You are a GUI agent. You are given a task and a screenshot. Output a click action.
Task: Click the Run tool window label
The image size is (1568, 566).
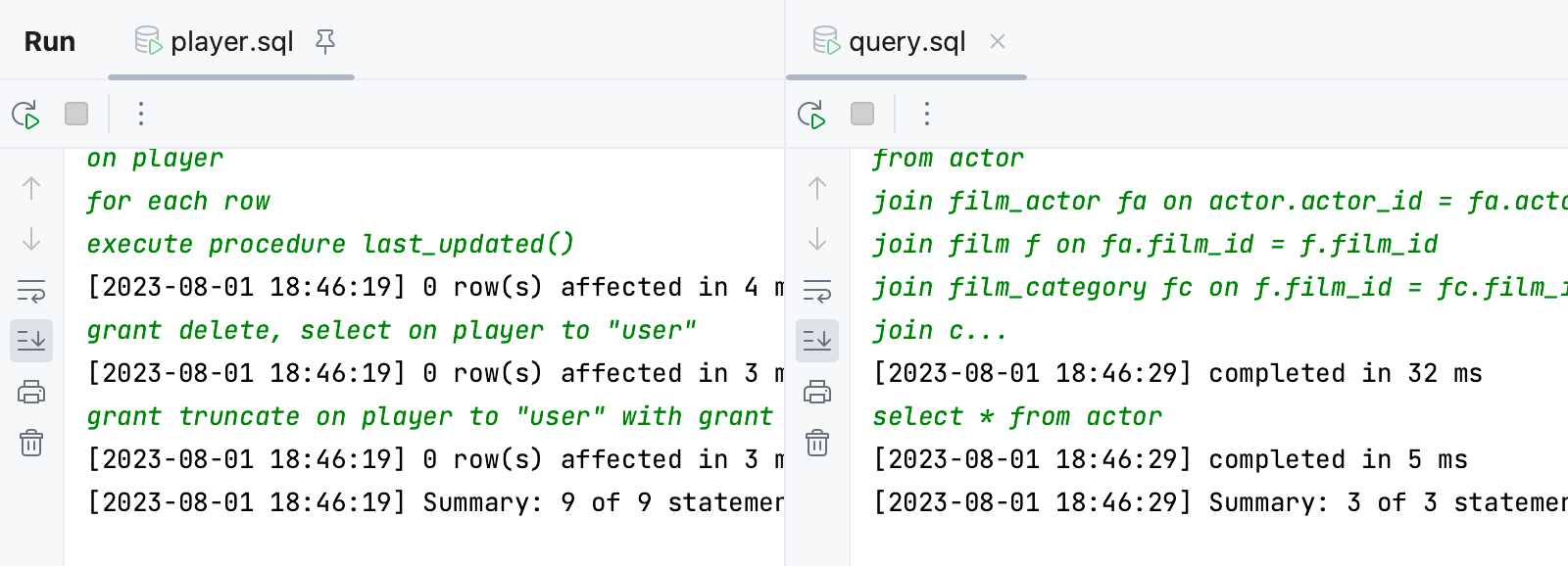(x=50, y=42)
